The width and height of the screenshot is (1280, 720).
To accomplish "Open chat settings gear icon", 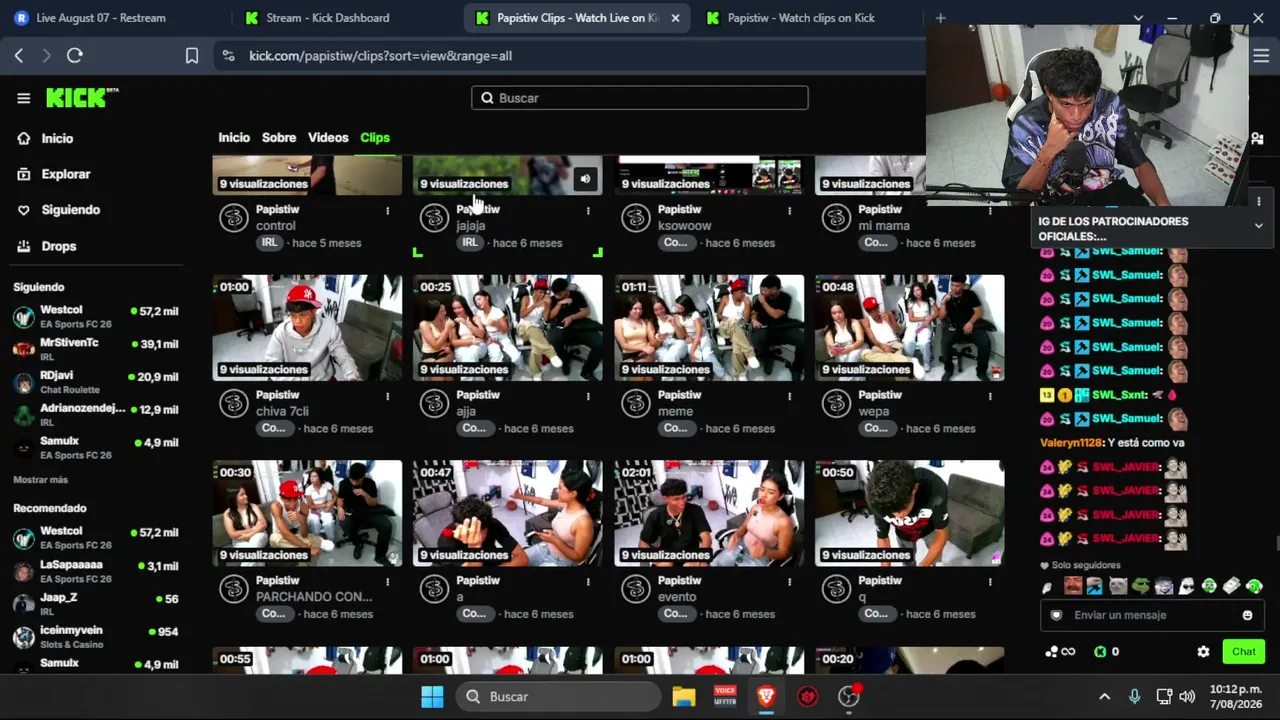I will (x=1203, y=652).
